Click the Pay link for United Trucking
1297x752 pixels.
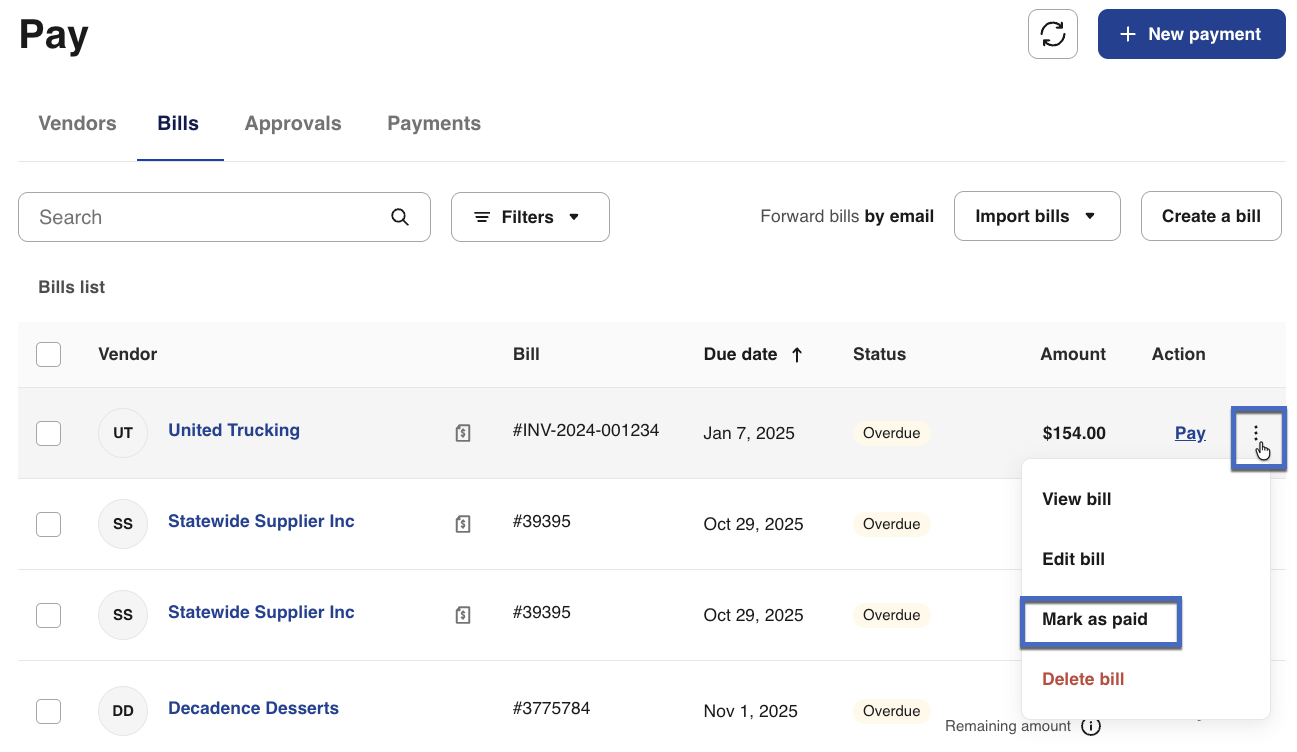click(x=1189, y=433)
